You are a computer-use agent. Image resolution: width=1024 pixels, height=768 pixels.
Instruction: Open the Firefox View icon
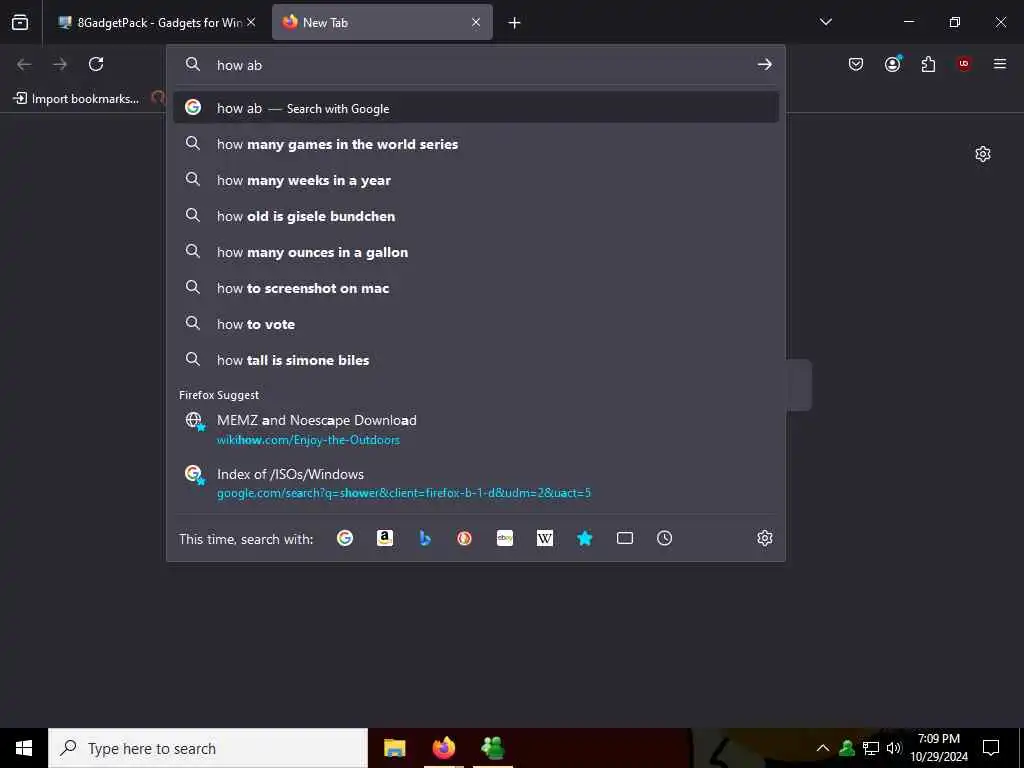coord(20,22)
